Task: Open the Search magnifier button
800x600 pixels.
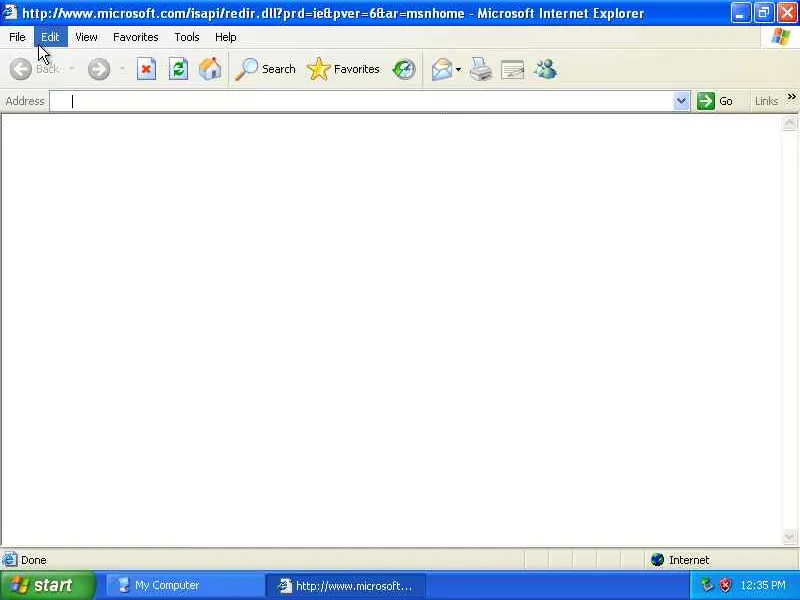Action: [265, 69]
